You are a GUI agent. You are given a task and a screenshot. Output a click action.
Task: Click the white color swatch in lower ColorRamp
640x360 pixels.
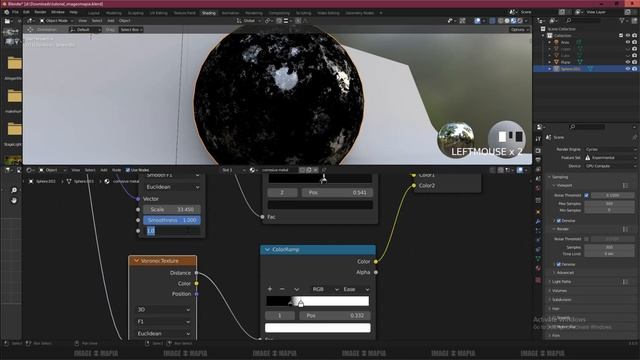coord(318,328)
